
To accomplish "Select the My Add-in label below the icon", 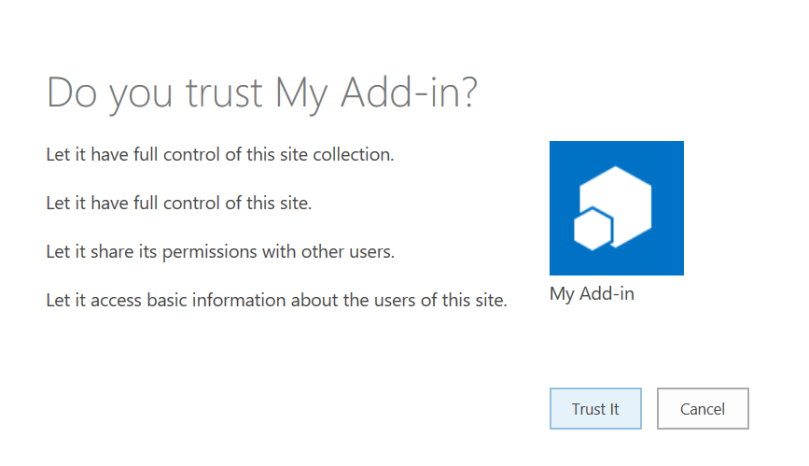I will [592, 295].
